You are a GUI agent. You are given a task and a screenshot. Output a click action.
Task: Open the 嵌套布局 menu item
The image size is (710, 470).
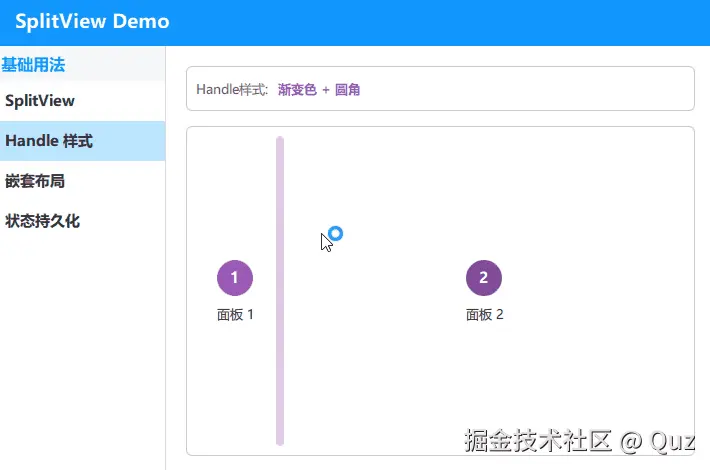coord(82,181)
